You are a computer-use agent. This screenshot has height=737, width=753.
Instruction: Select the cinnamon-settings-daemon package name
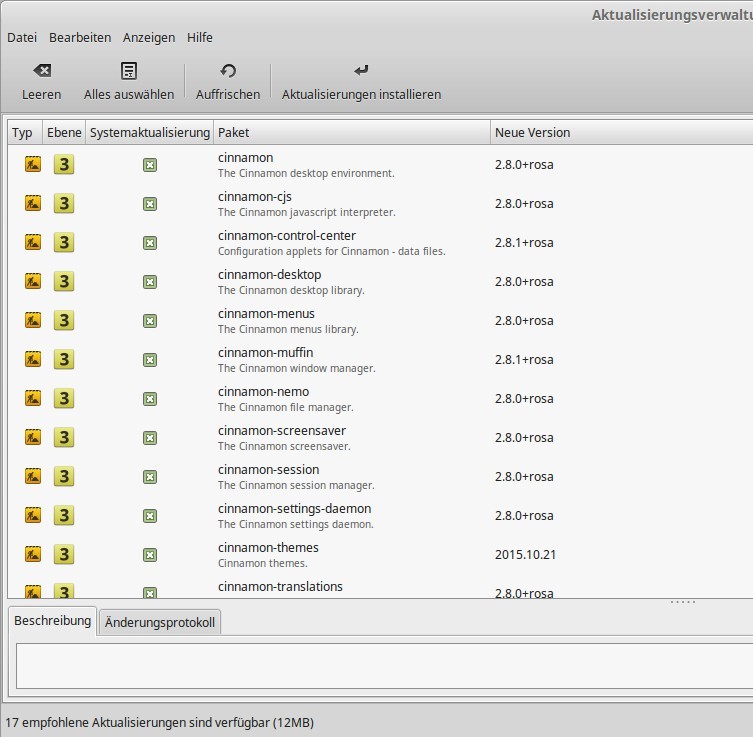tap(294, 508)
